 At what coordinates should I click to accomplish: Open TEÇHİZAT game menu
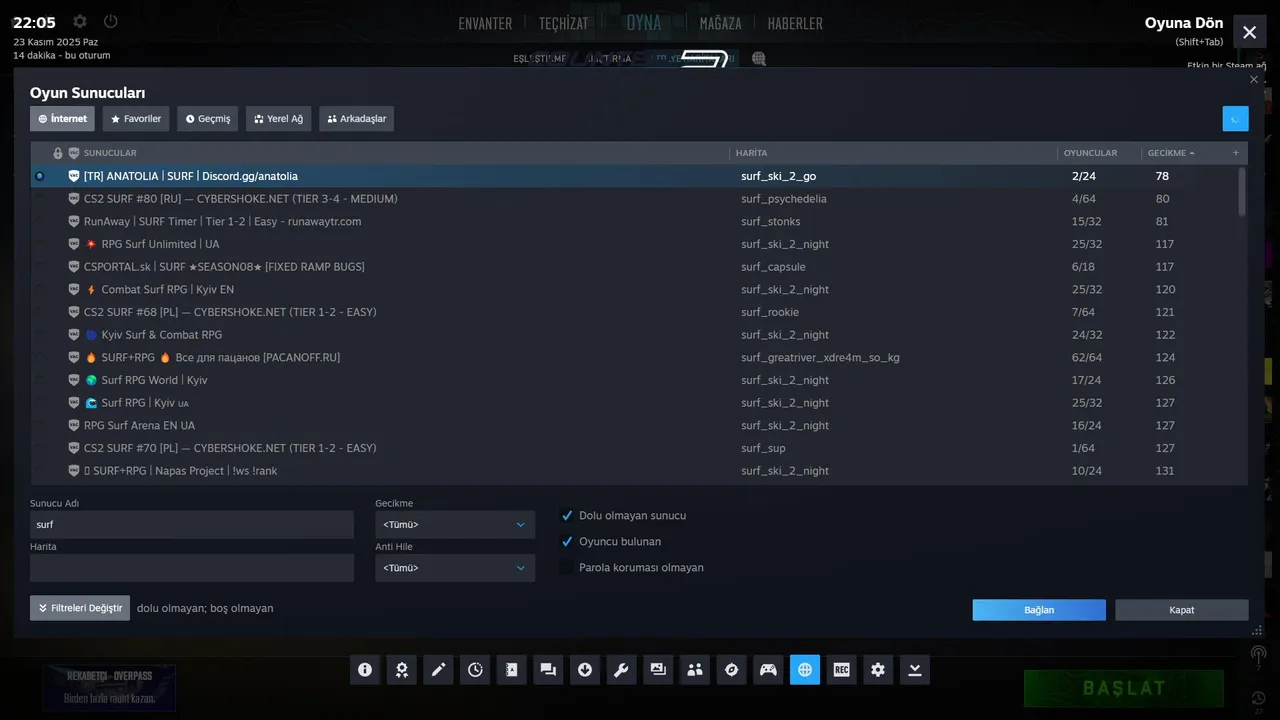tap(564, 23)
